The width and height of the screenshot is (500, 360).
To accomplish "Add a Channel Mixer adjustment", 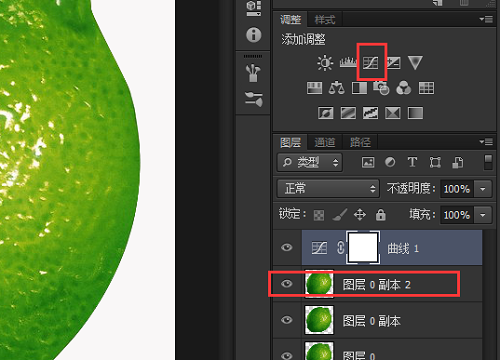I will pos(404,88).
